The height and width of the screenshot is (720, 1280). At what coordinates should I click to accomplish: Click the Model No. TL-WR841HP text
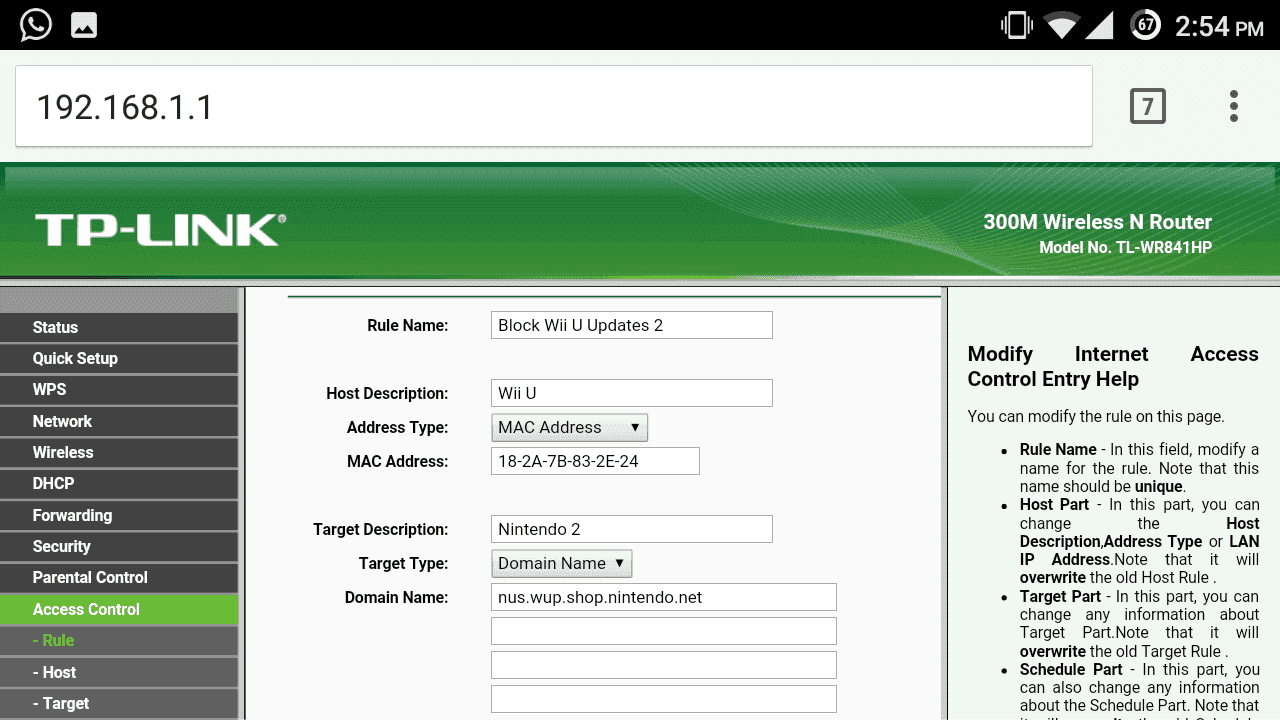1125,247
